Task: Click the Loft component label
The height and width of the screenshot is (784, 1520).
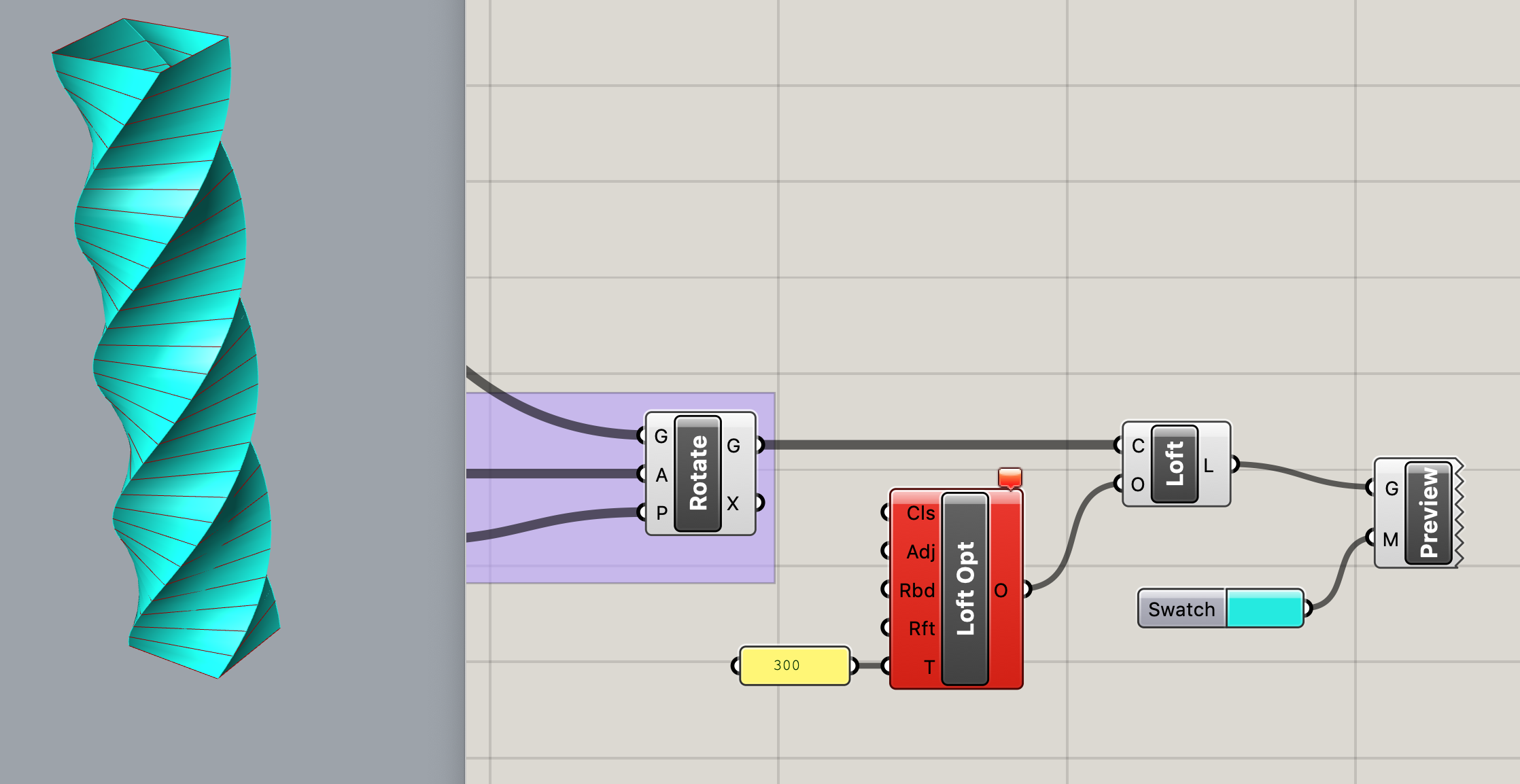Action: click(x=1175, y=464)
